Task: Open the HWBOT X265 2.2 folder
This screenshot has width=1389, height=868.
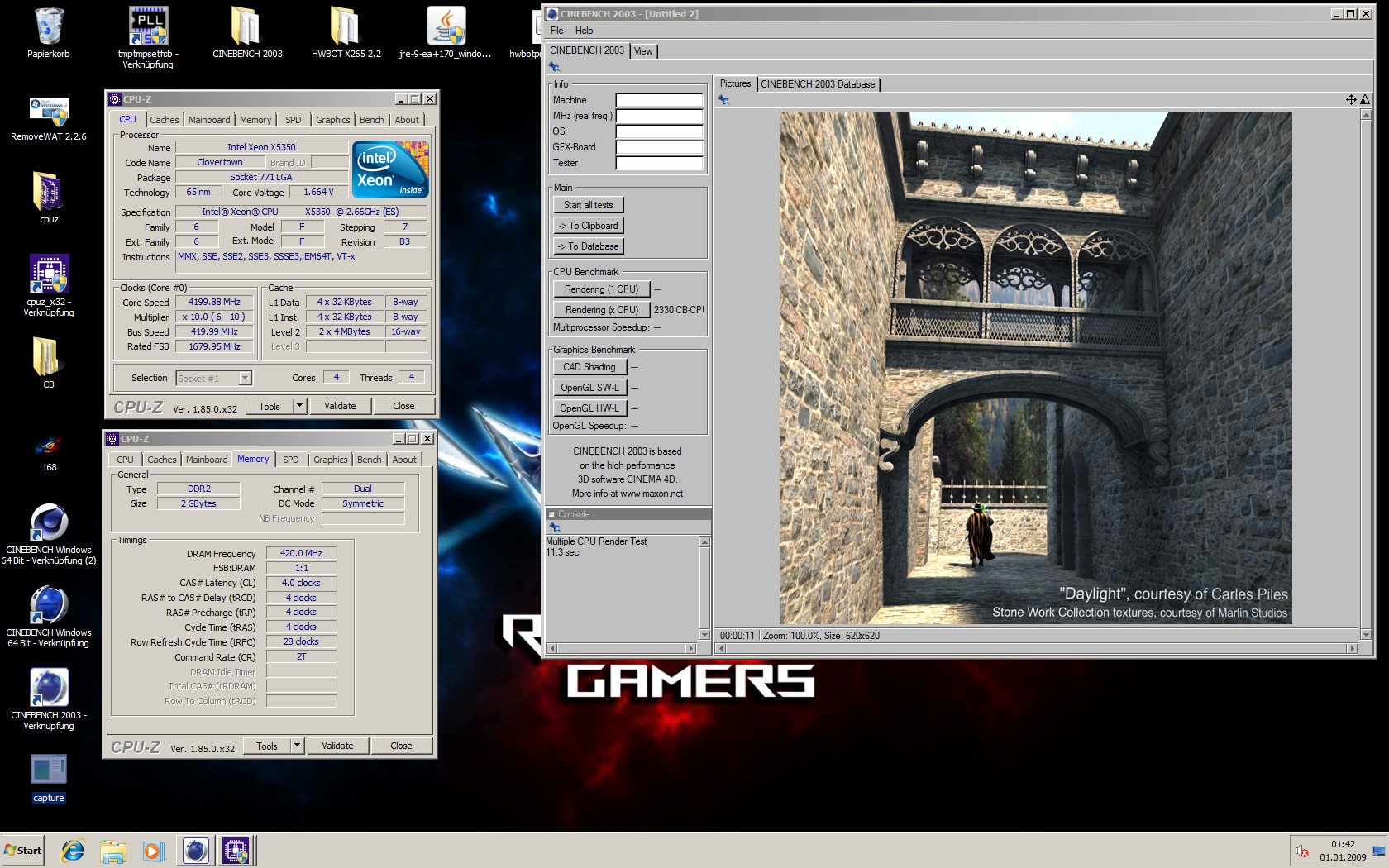Action: pyautogui.click(x=346, y=26)
